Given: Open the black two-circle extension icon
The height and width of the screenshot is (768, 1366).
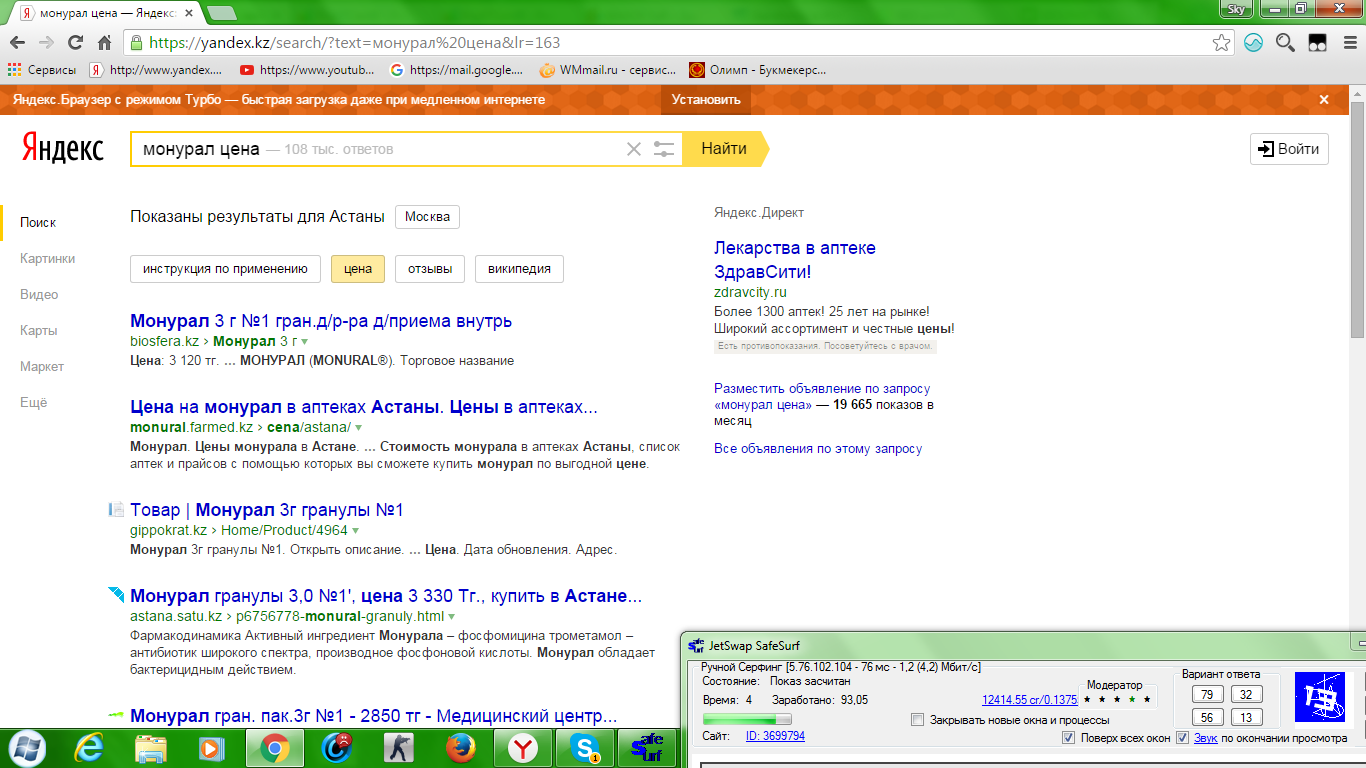Looking at the screenshot, I should (1317, 43).
